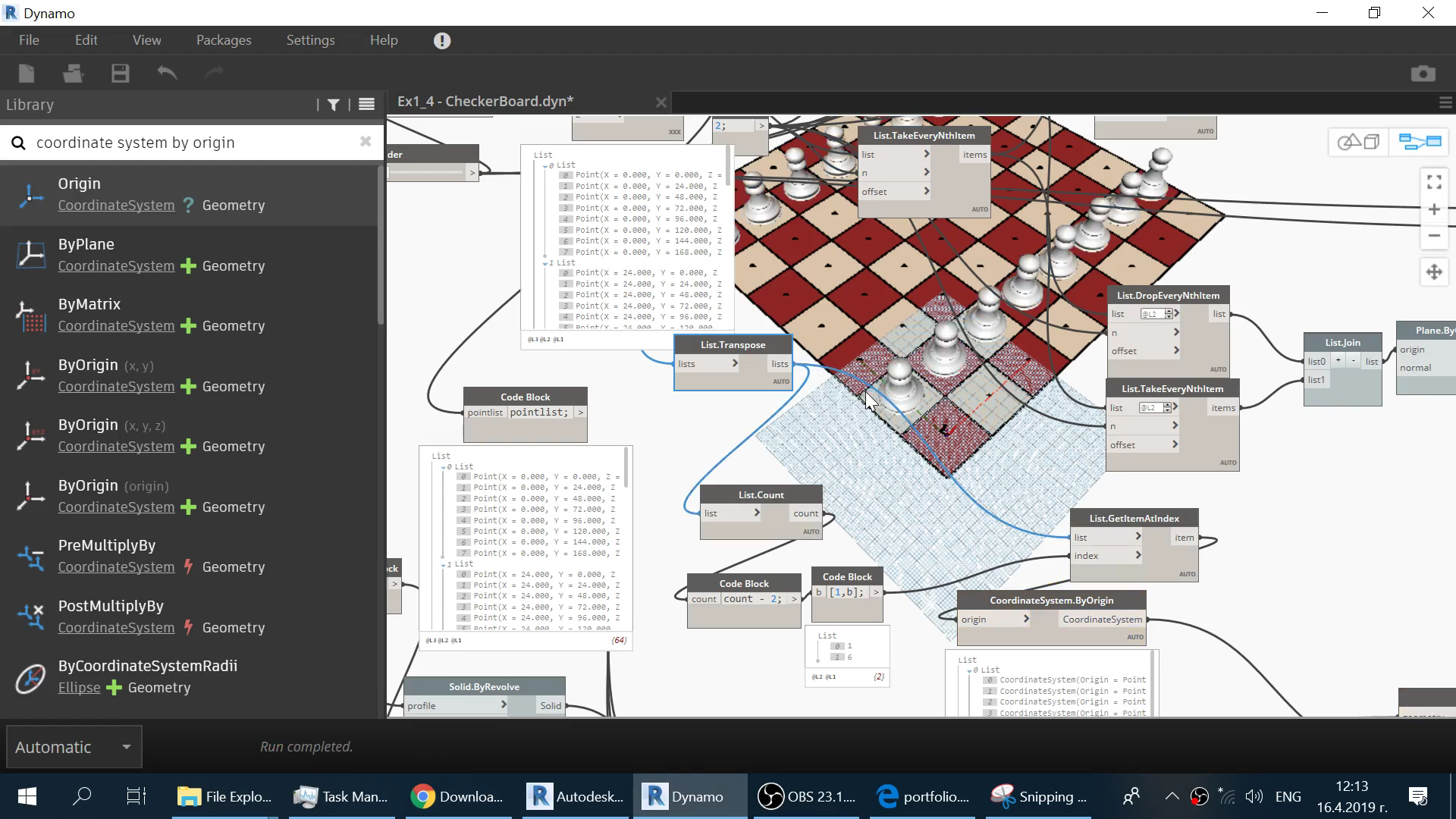Select the Ex1_4 - CheckerBoard.dyn tab
The width and height of the screenshot is (1456, 819).
tap(485, 102)
